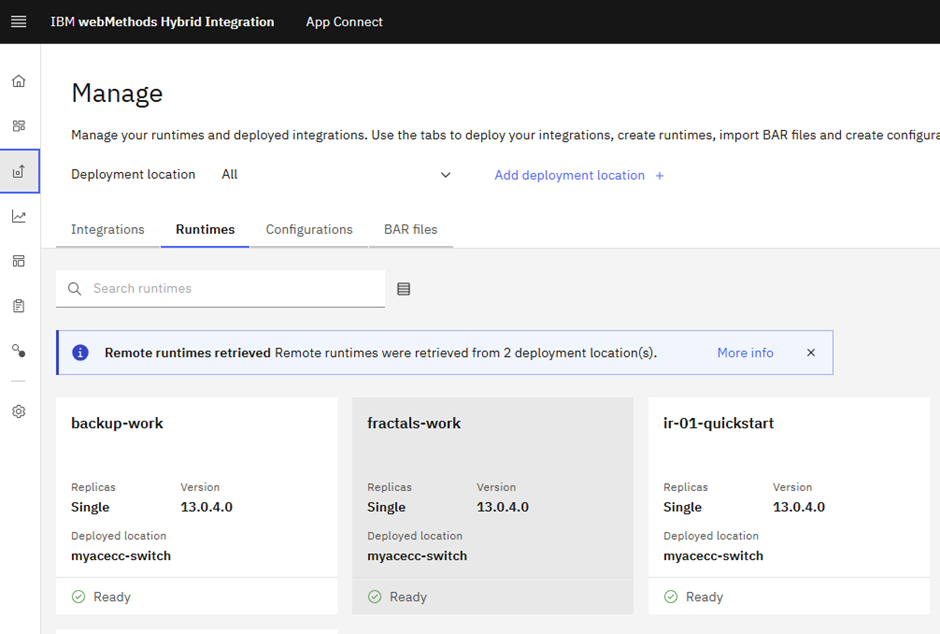Click 13.0.4.0 version on fractals-work card
Viewport: 940px width, 634px height.
point(502,507)
